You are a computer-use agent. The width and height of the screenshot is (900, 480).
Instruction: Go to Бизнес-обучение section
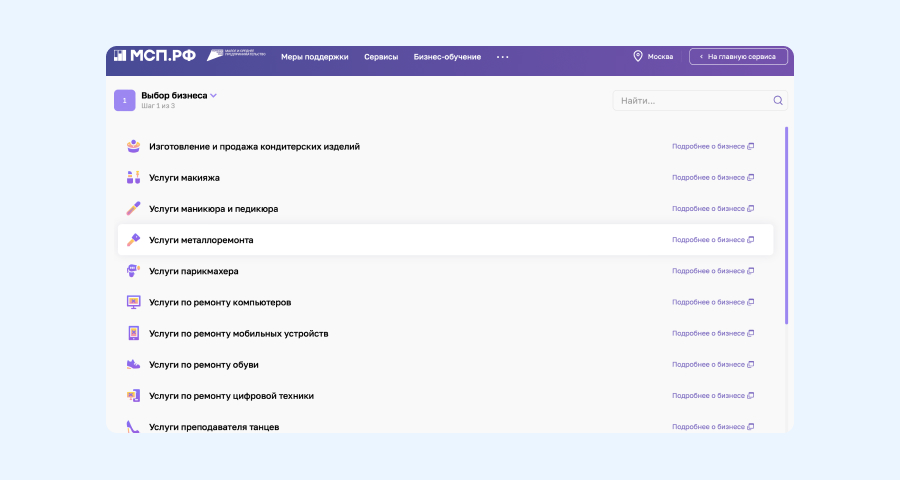[447, 57]
